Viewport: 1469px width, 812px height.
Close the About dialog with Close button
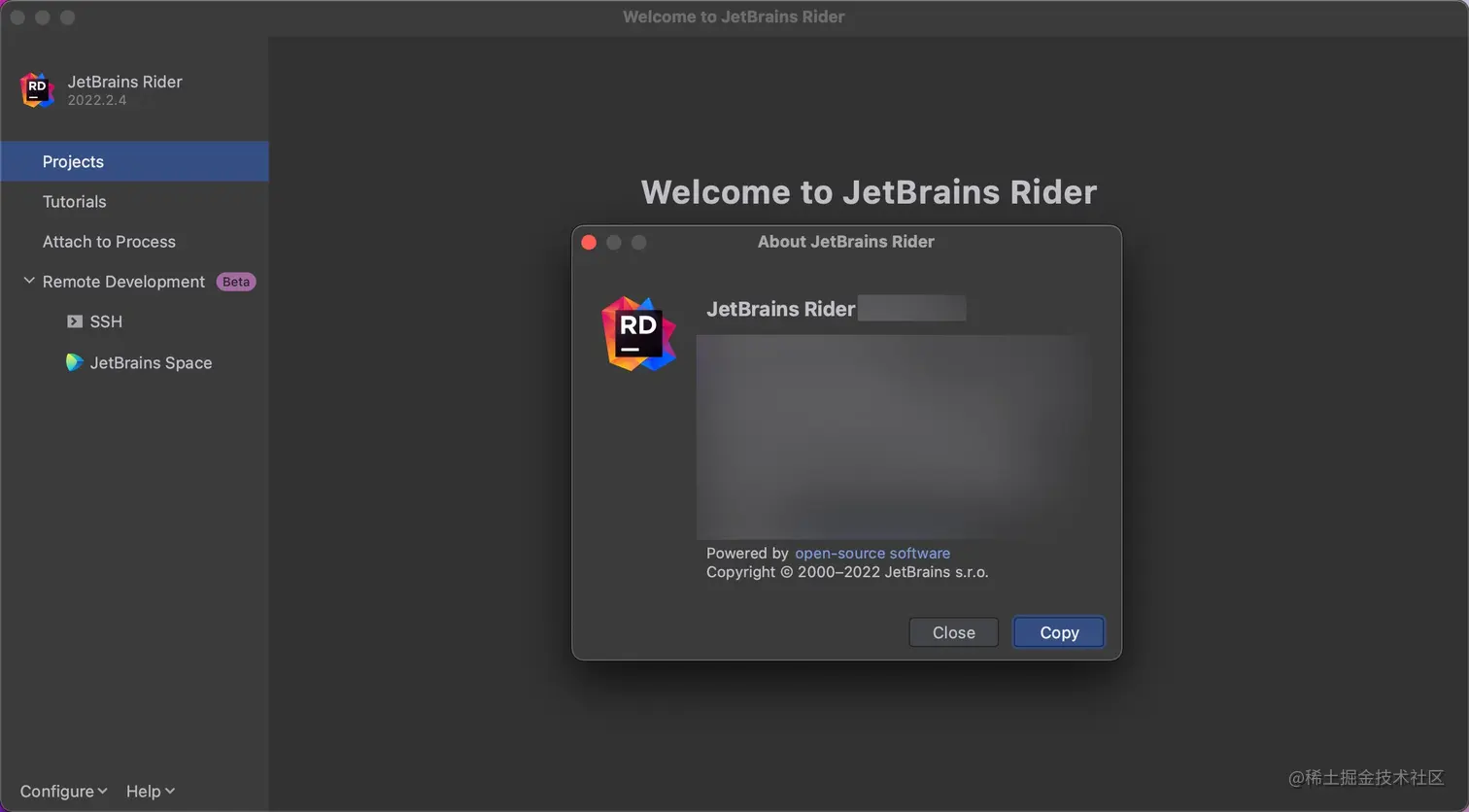[953, 632]
